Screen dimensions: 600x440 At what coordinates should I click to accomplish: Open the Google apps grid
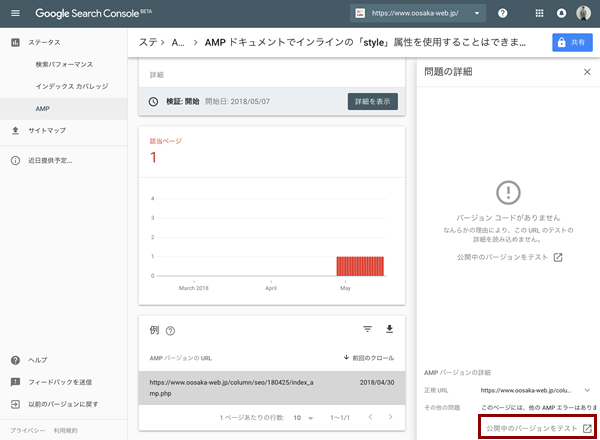tap(539, 13)
